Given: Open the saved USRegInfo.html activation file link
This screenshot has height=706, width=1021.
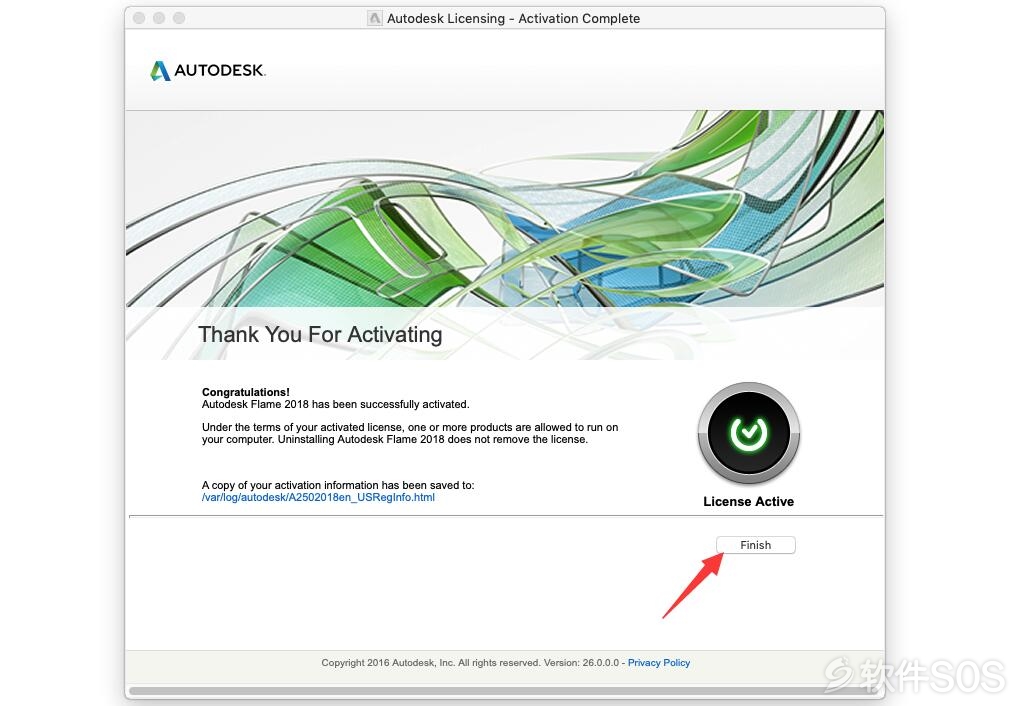Looking at the screenshot, I should point(318,498).
